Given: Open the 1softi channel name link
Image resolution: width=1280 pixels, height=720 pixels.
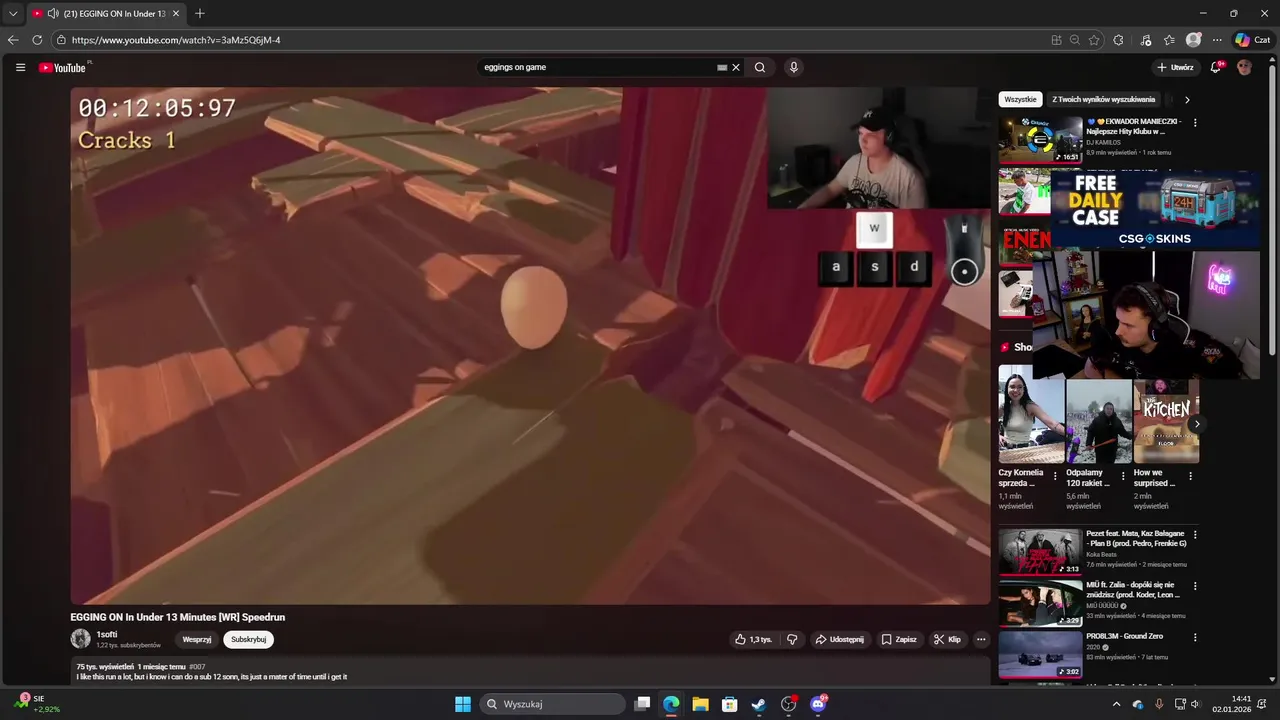Looking at the screenshot, I should click(x=107, y=634).
